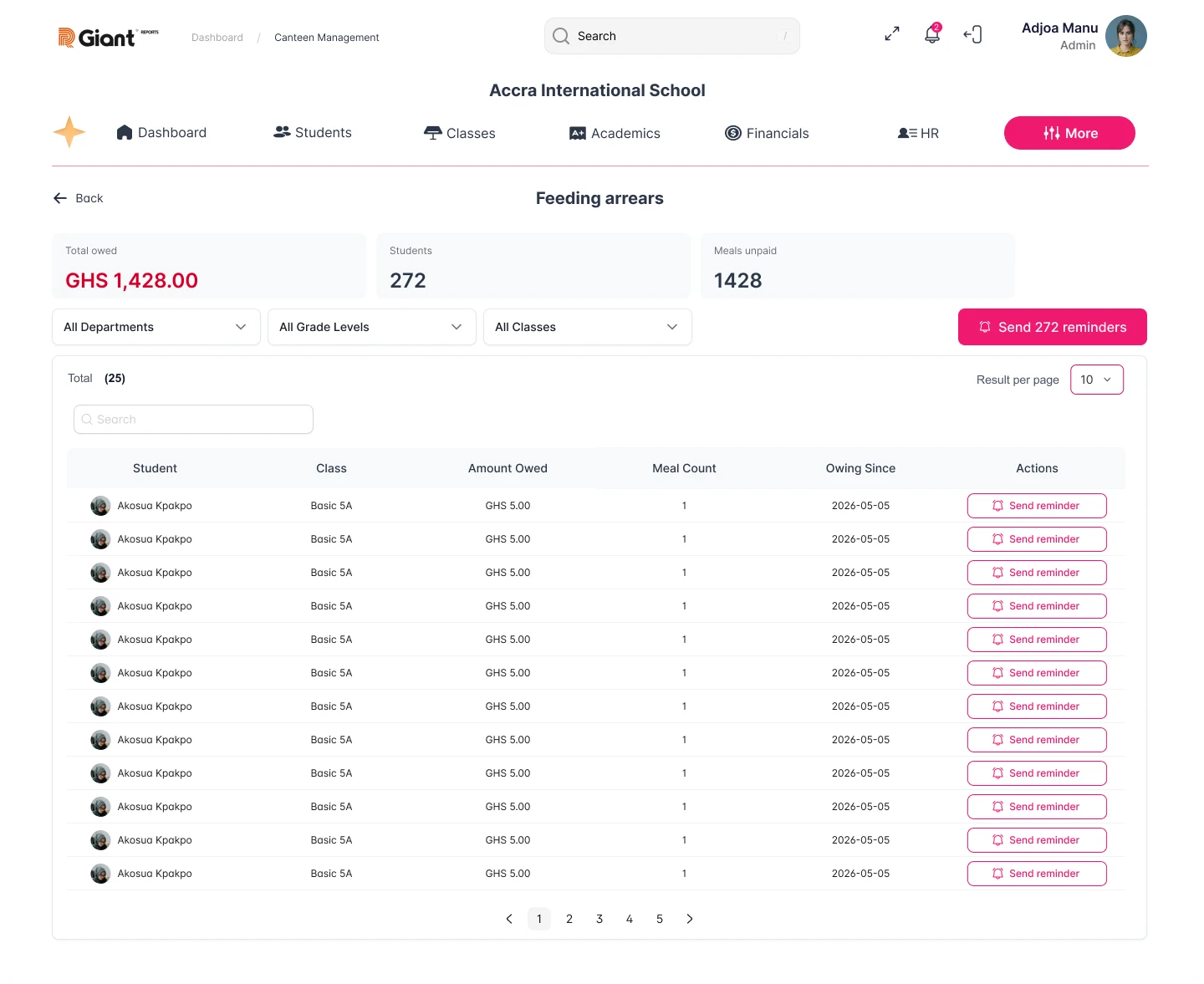Go to the next page with the right chevron
Image resolution: width=1204 pixels, height=984 pixels.
point(690,919)
